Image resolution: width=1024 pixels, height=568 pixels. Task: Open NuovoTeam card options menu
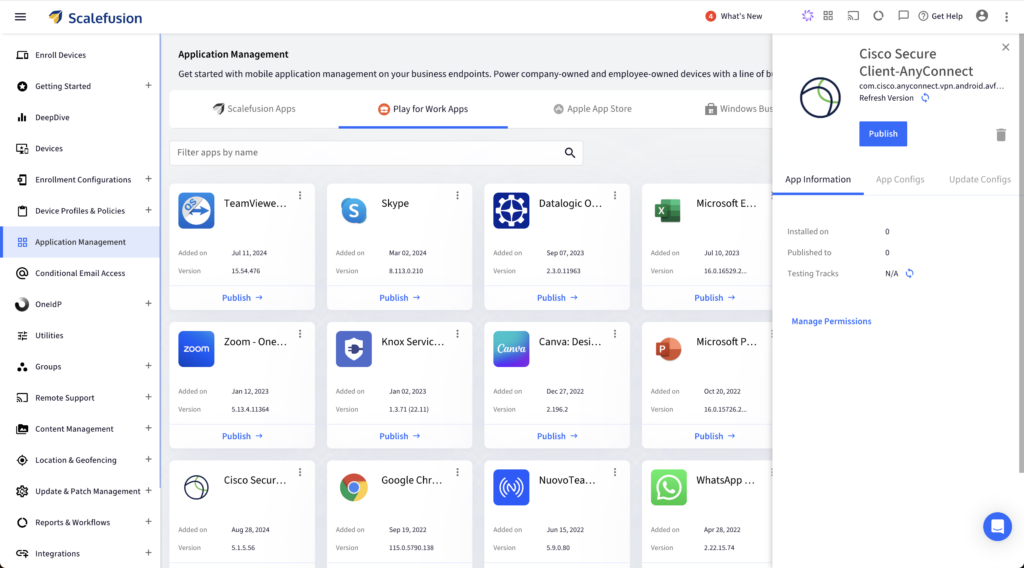pos(615,472)
